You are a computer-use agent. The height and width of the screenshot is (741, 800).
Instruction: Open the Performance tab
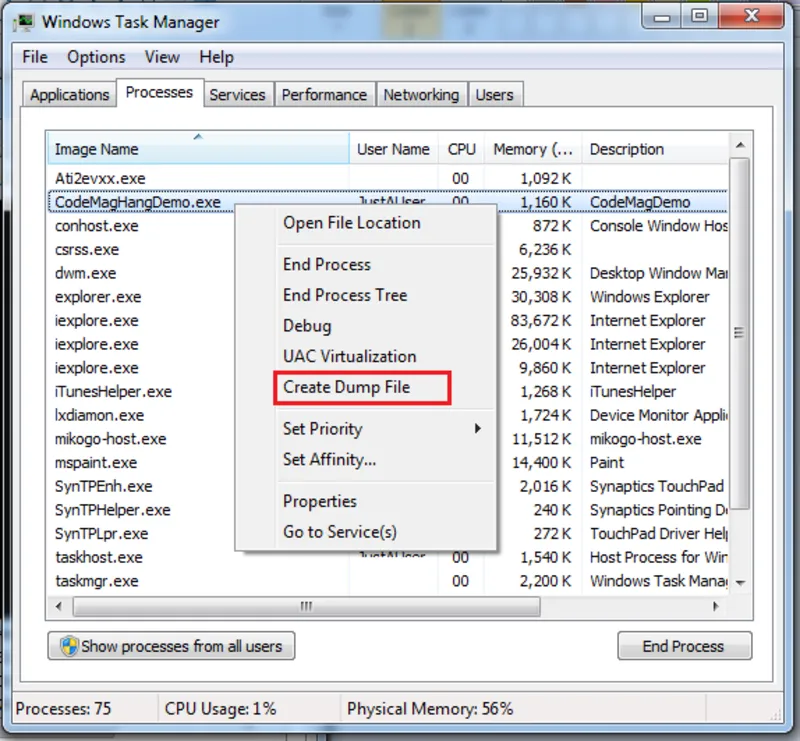coord(324,94)
